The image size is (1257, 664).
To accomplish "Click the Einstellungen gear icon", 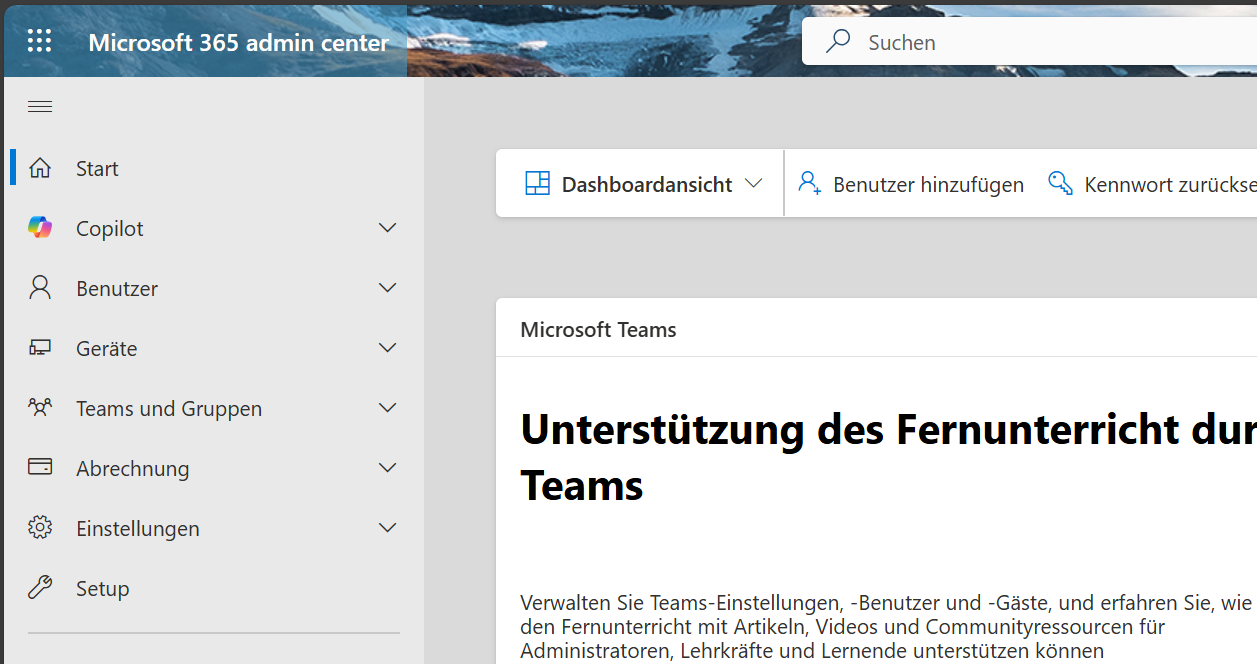I will pos(40,528).
